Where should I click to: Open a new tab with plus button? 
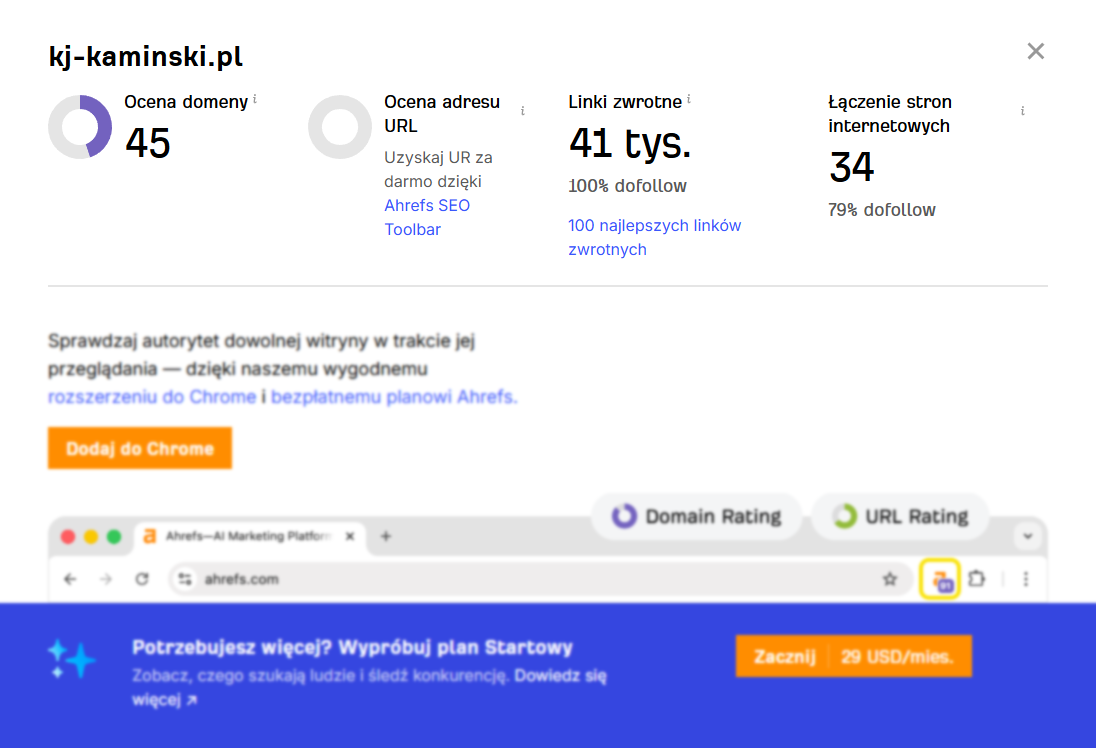pyautogui.click(x=386, y=537)
